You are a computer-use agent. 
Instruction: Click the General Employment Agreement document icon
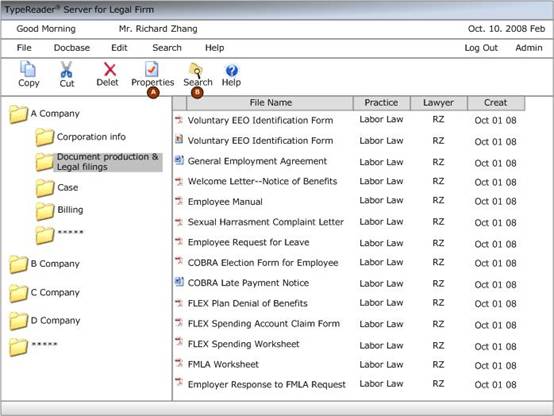[x=179, y=160]
